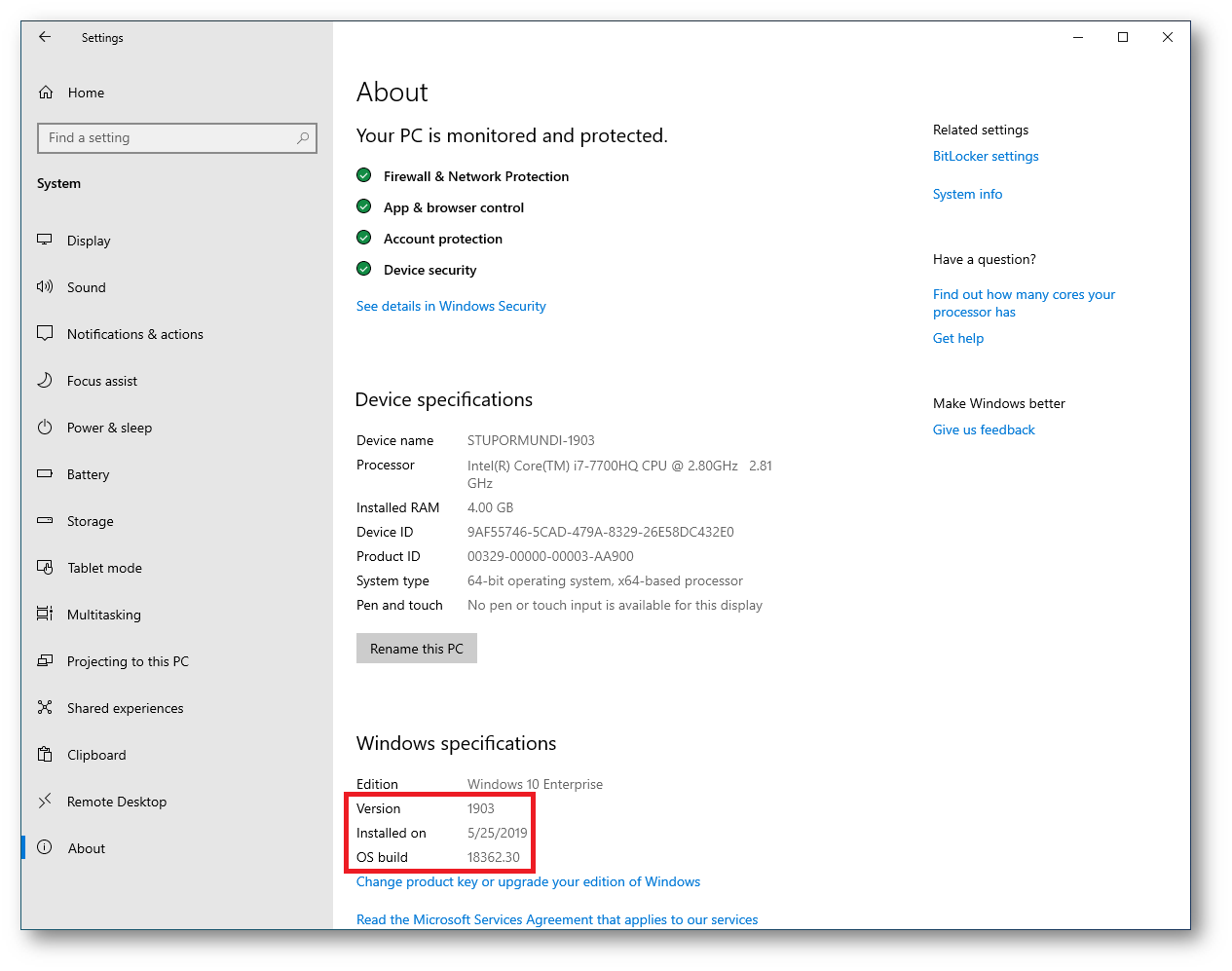Select Product ID value 00329-00000-00003-AA900
Image resolution: width=1232 pixels, height=971 pixels.
coord(550,556)
